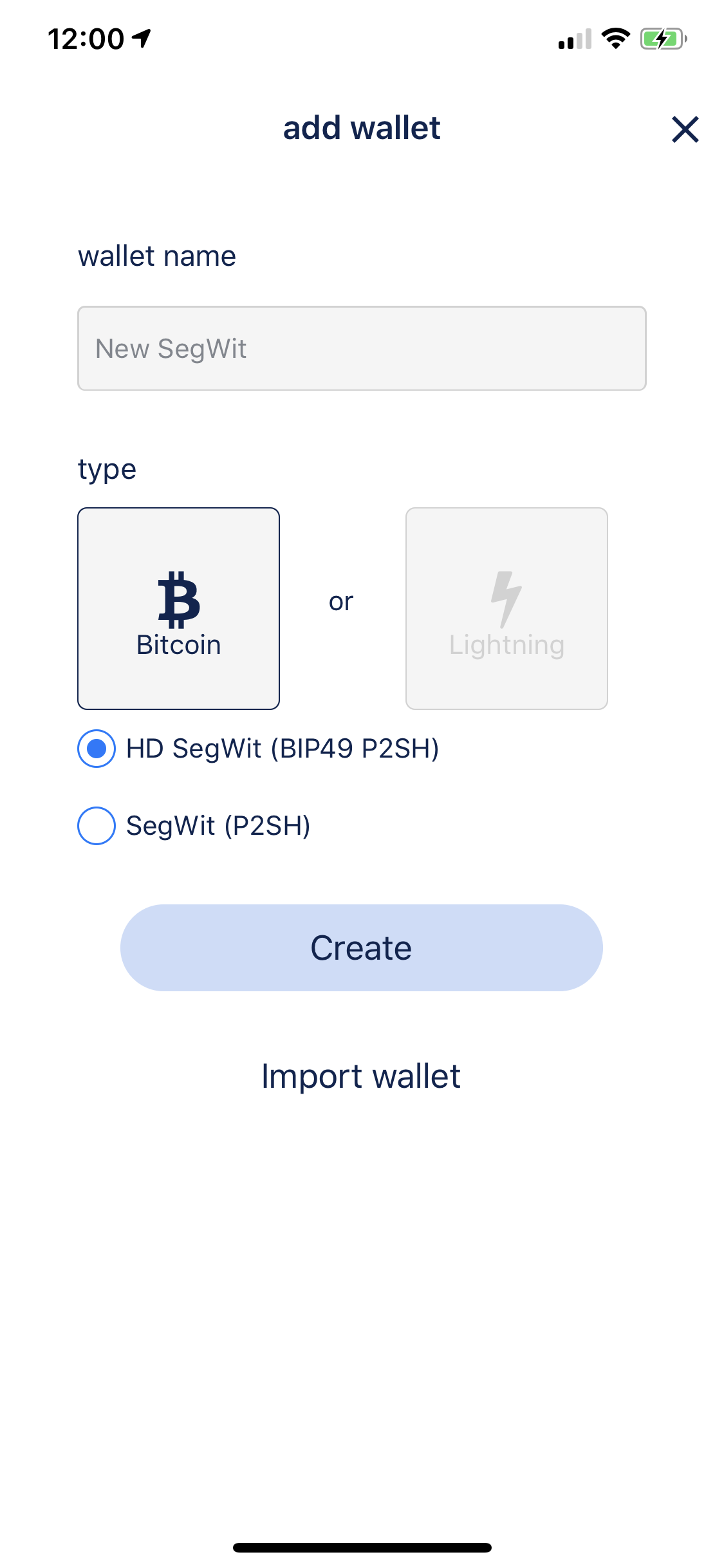Viewport: 724px width, 1568px height.
Task: Tap the add wallet title
Action: point(362,128)
